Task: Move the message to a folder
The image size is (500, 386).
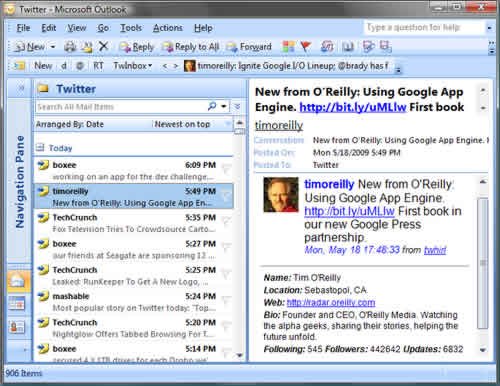Action: (87, 47)
